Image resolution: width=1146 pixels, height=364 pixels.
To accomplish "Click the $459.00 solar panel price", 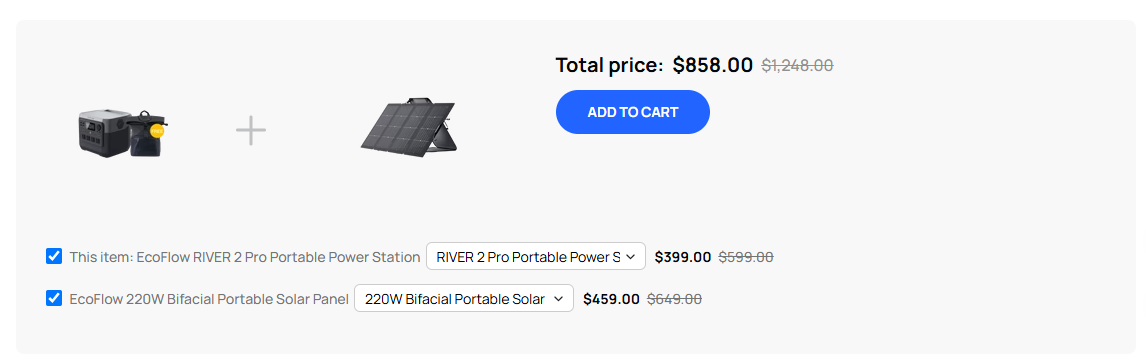I will coord(612,299).
